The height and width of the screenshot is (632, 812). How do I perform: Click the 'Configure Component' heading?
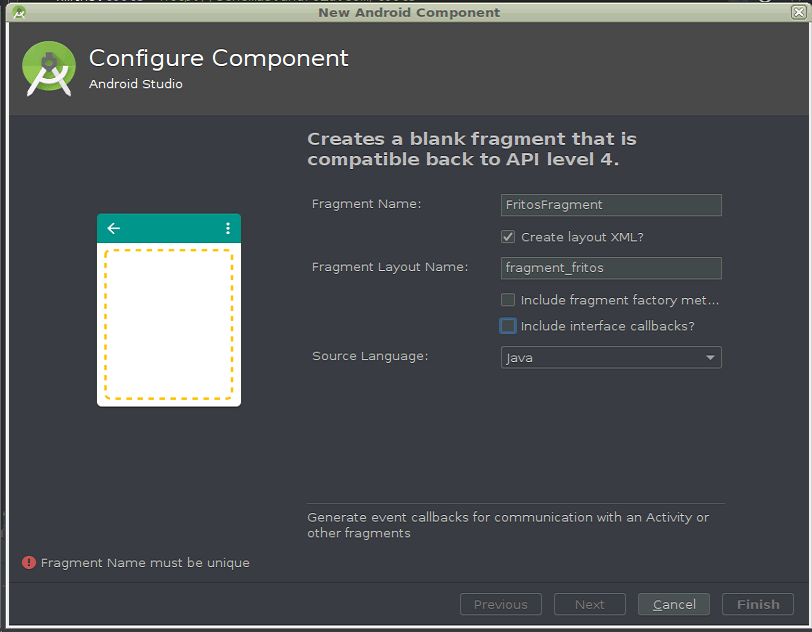point(219,58)
